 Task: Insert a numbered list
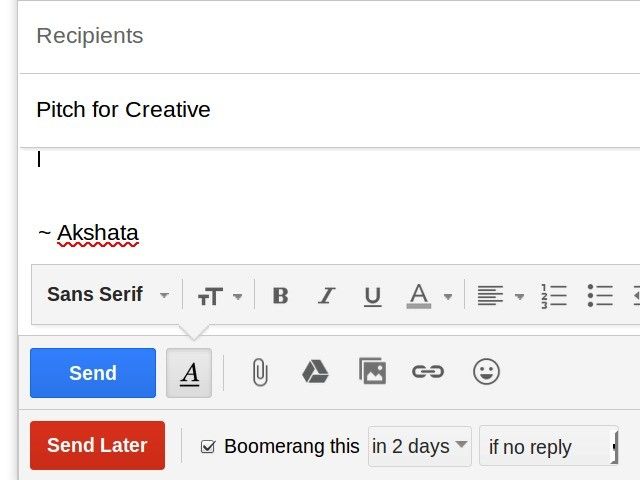click(553, 296)
